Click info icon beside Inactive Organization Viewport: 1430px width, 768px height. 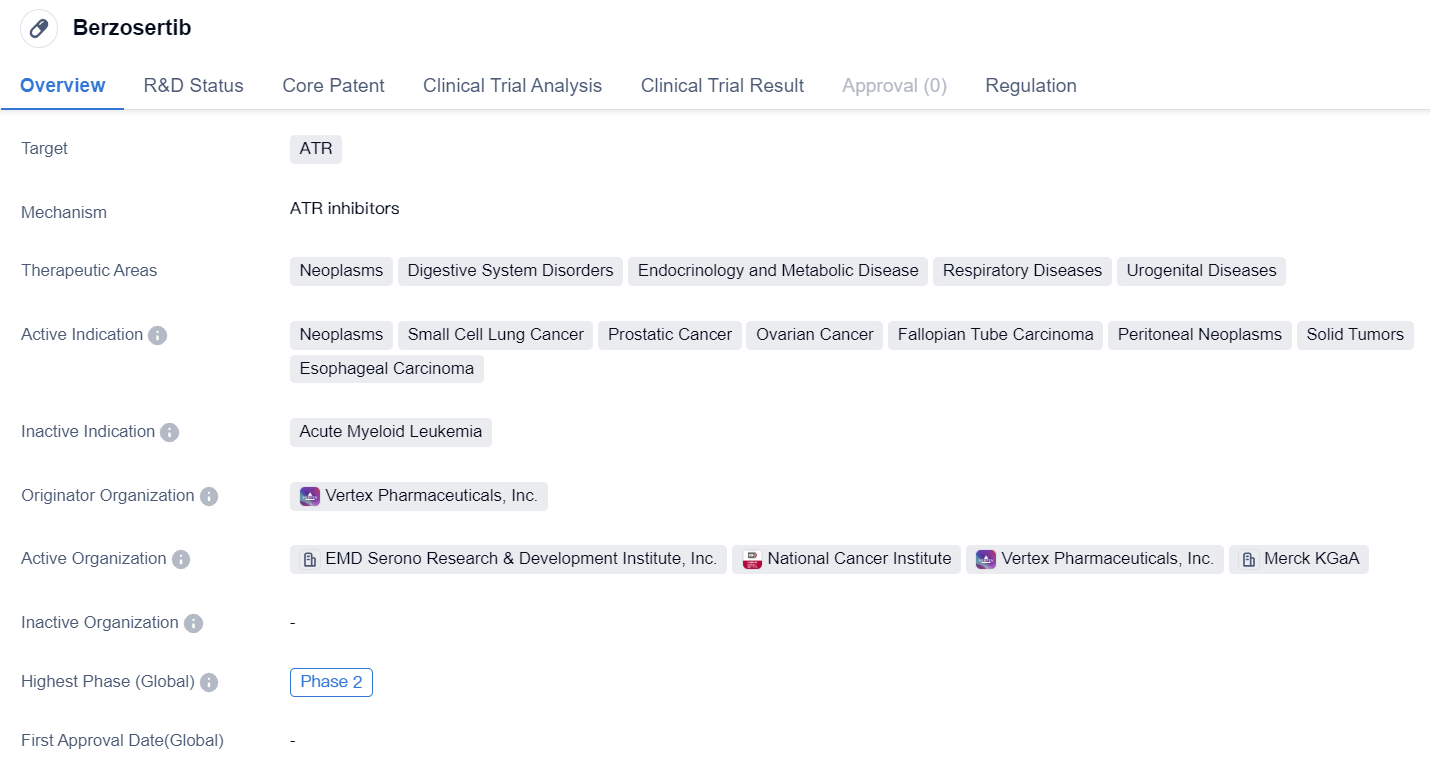point(193,623)
